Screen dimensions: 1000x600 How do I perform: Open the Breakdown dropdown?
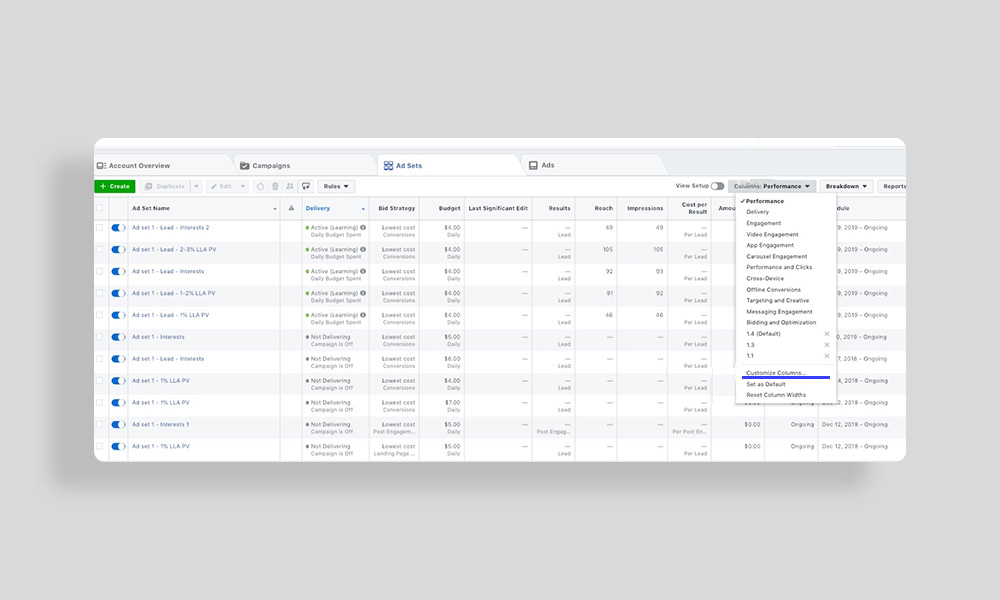[845, 186]
